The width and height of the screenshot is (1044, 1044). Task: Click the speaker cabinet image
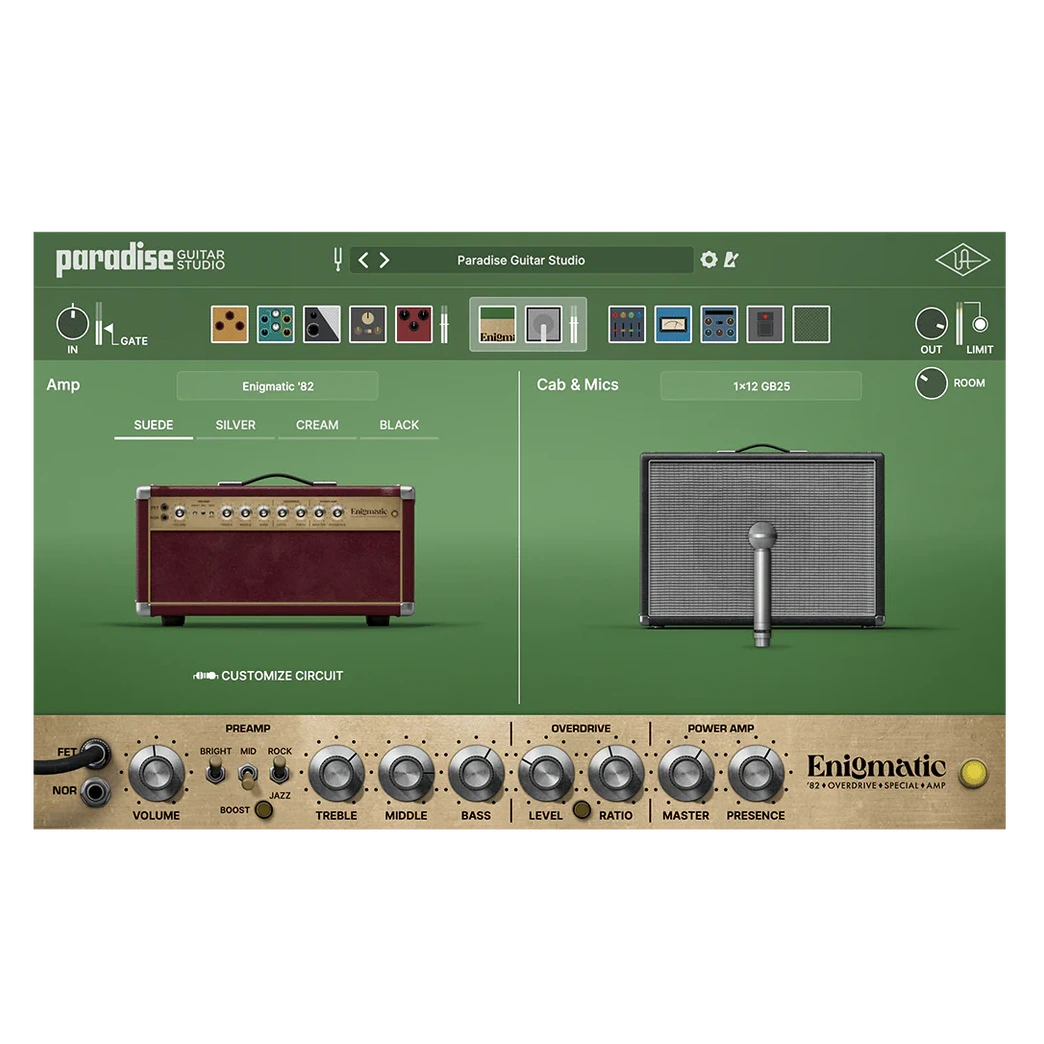click(x=762, y=537)
